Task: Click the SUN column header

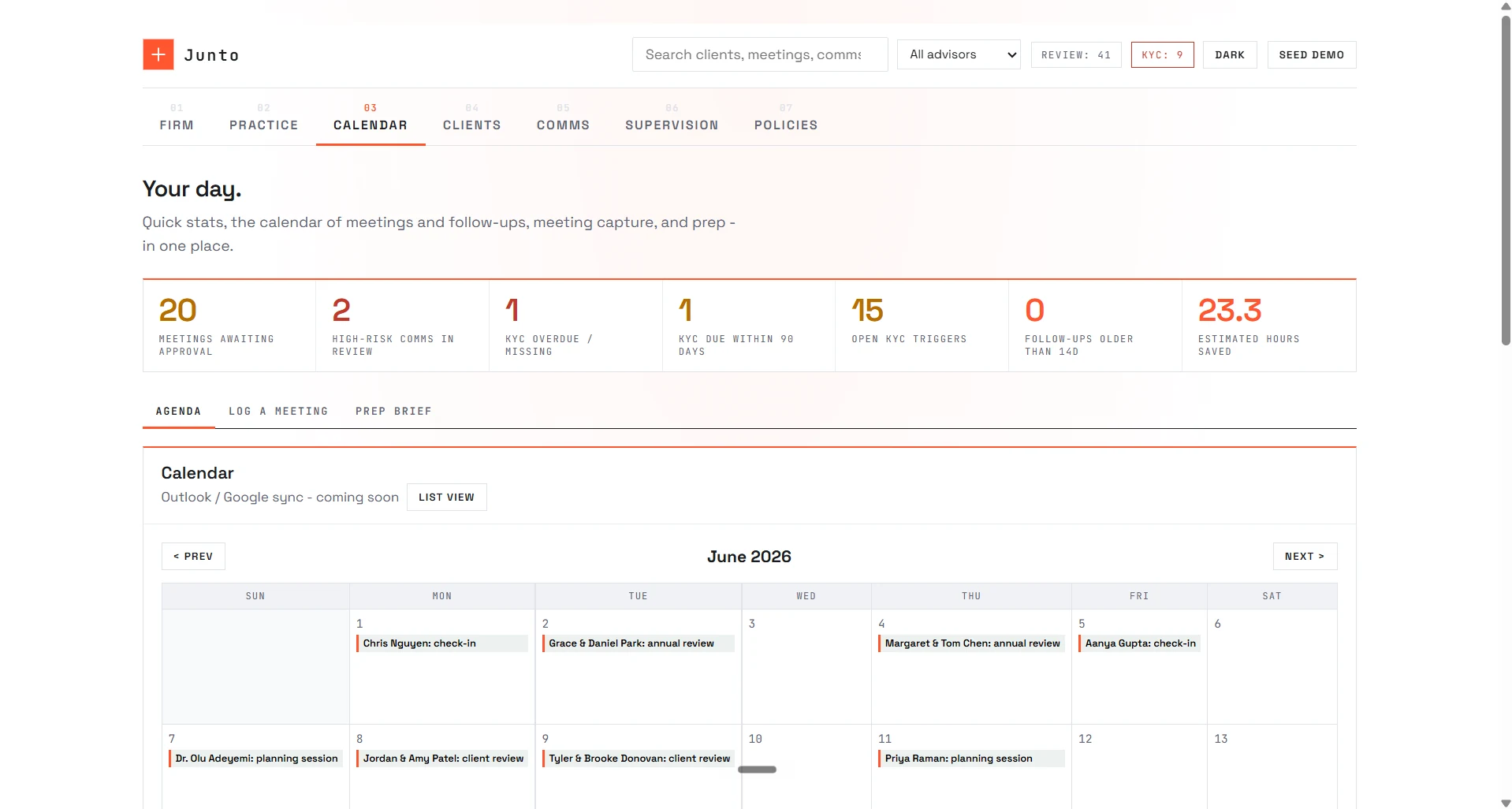Action: [x=255, y=596]
